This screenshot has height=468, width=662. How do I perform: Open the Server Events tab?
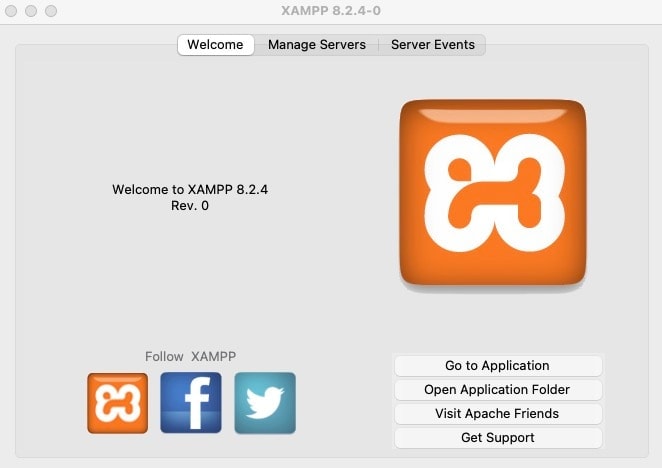point(433,45)
